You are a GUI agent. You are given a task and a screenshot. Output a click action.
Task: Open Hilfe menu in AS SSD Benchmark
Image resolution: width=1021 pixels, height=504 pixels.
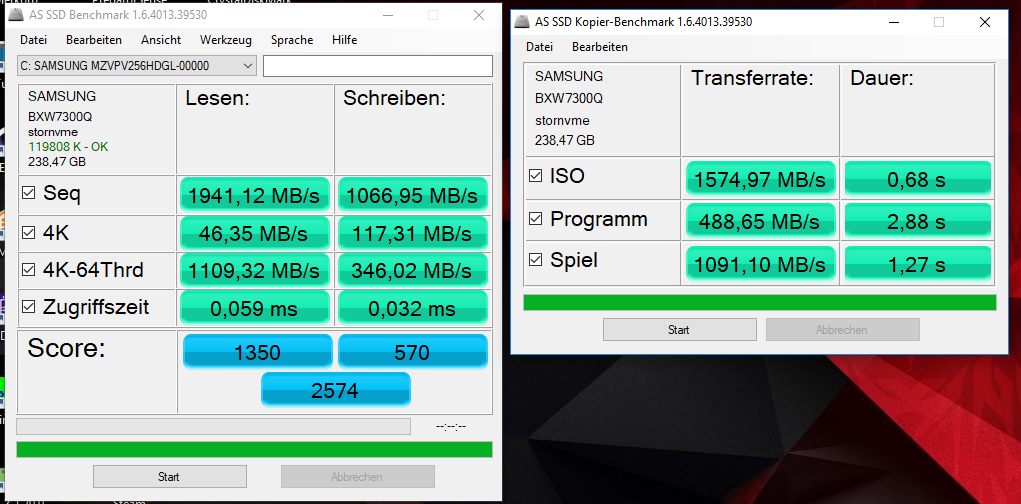(344, 40)
